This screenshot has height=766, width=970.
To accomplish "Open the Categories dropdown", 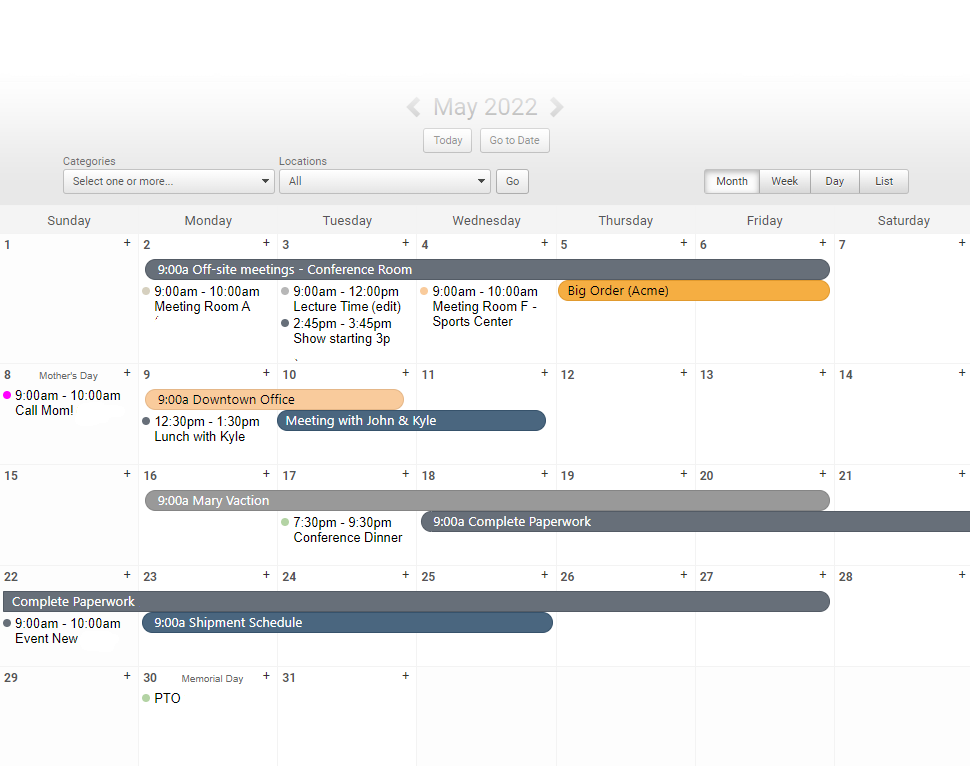I will [168, 181].
